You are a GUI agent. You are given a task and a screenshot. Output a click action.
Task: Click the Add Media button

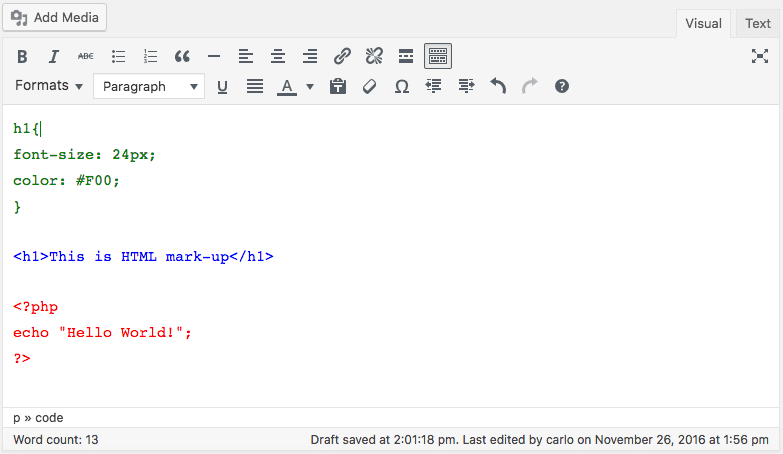click(x=56, y=17)
